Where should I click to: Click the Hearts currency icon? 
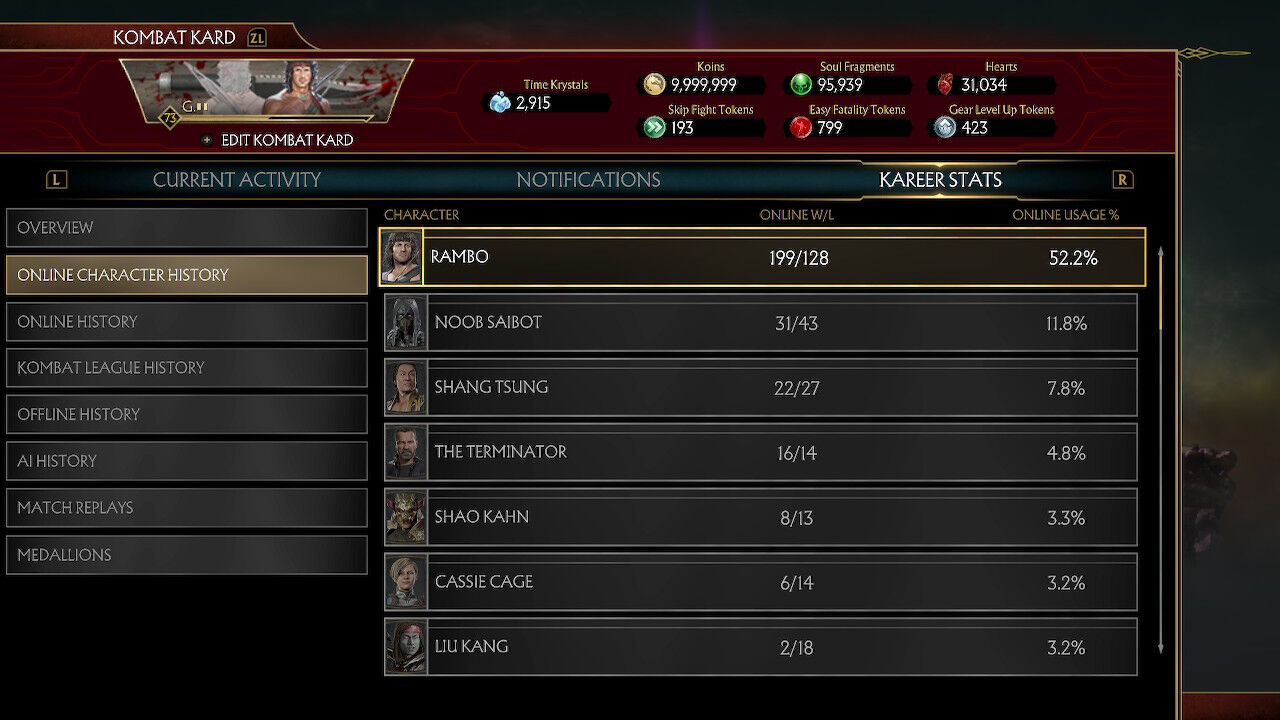coord(945,85)
